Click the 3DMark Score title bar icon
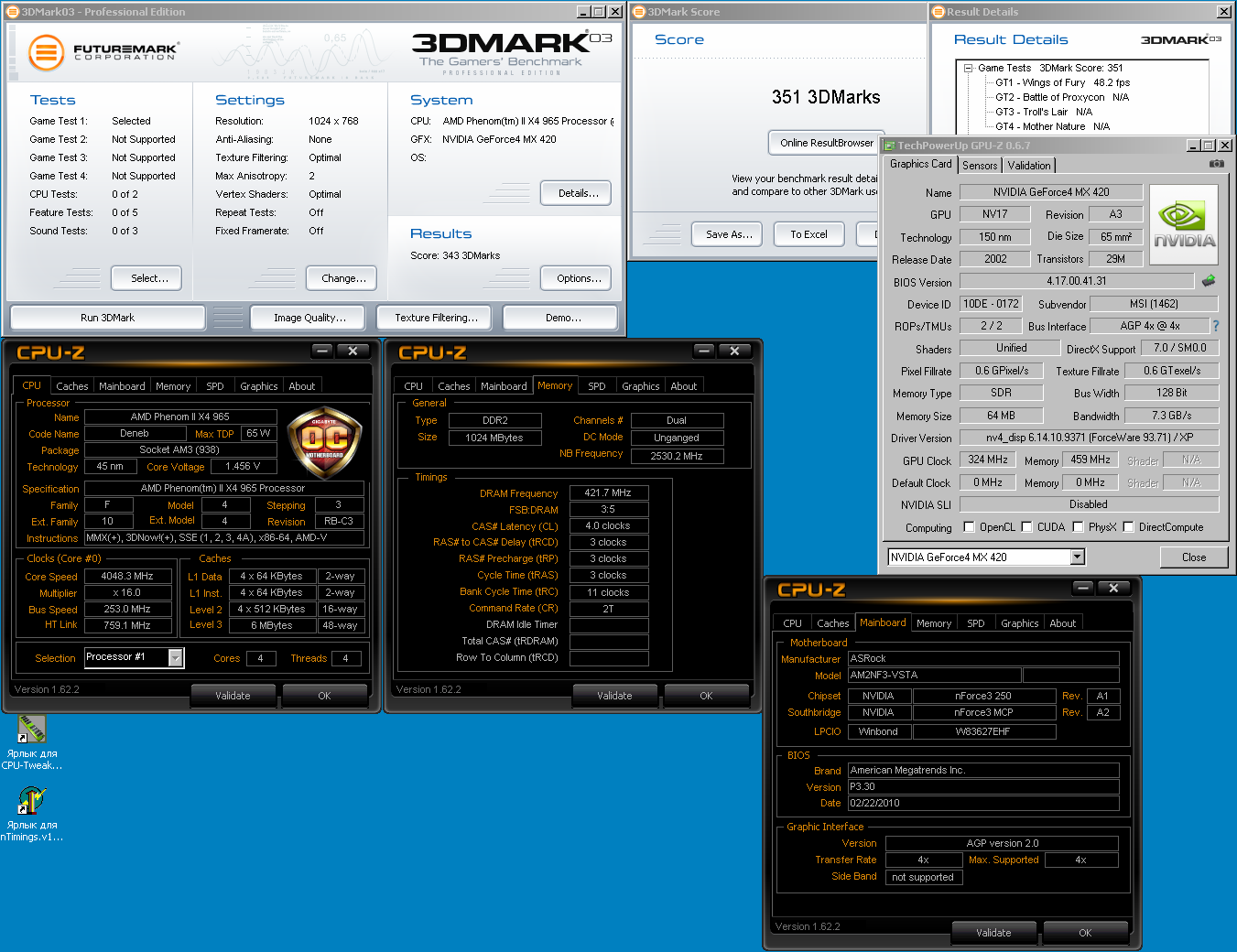This screenshot has height=952, width=1237. pos(639,12)
